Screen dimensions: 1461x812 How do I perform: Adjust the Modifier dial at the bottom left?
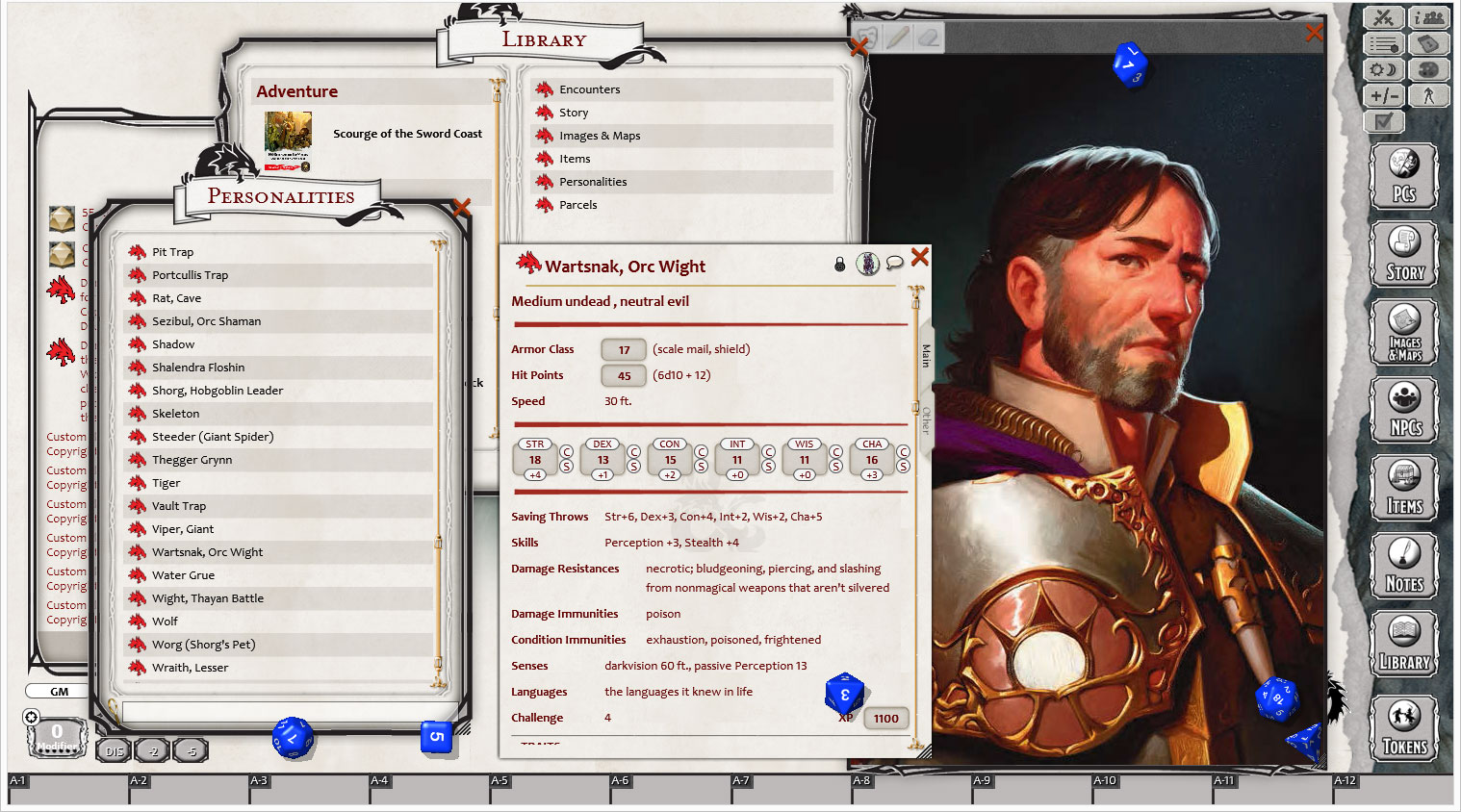coord(56,736)
